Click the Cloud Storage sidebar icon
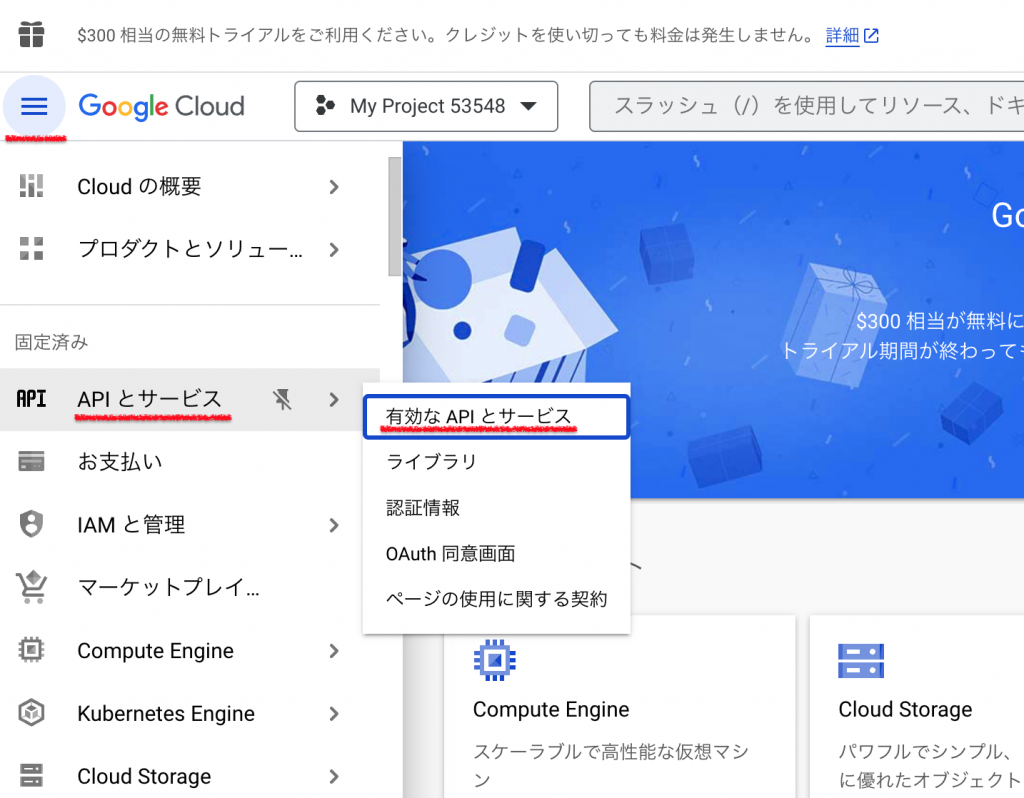This screenshot has width=1024, height=798. point(32,776)
